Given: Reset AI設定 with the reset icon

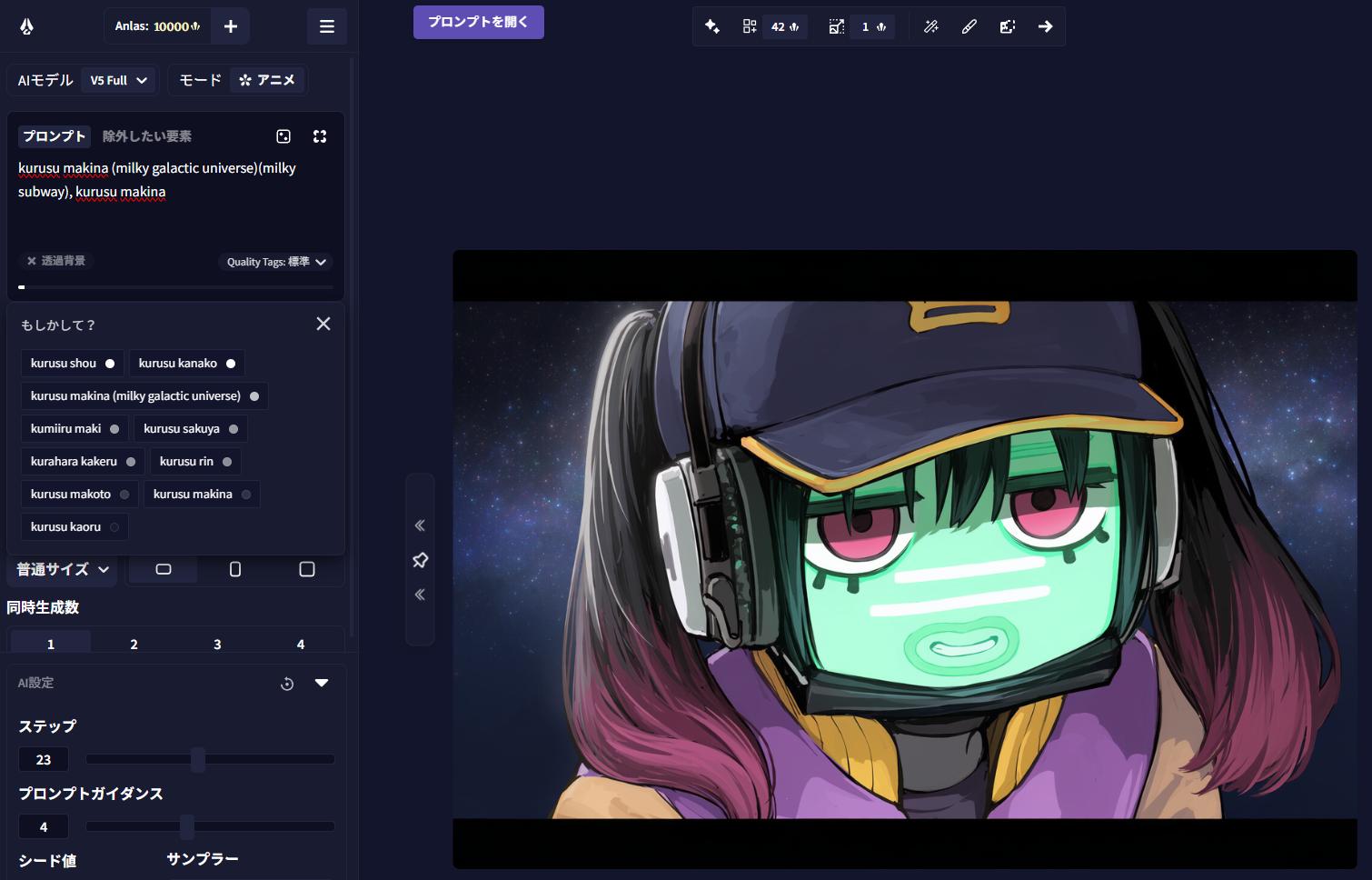Looking at the screenshot, I should [287, 684].
